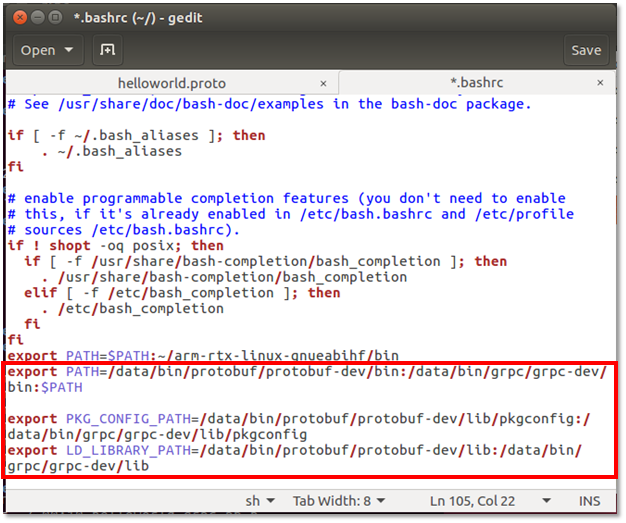Click the 'elif [ -f /etc/bash_completion ]; then' line

pyautogui.click(x=182, y=293)
